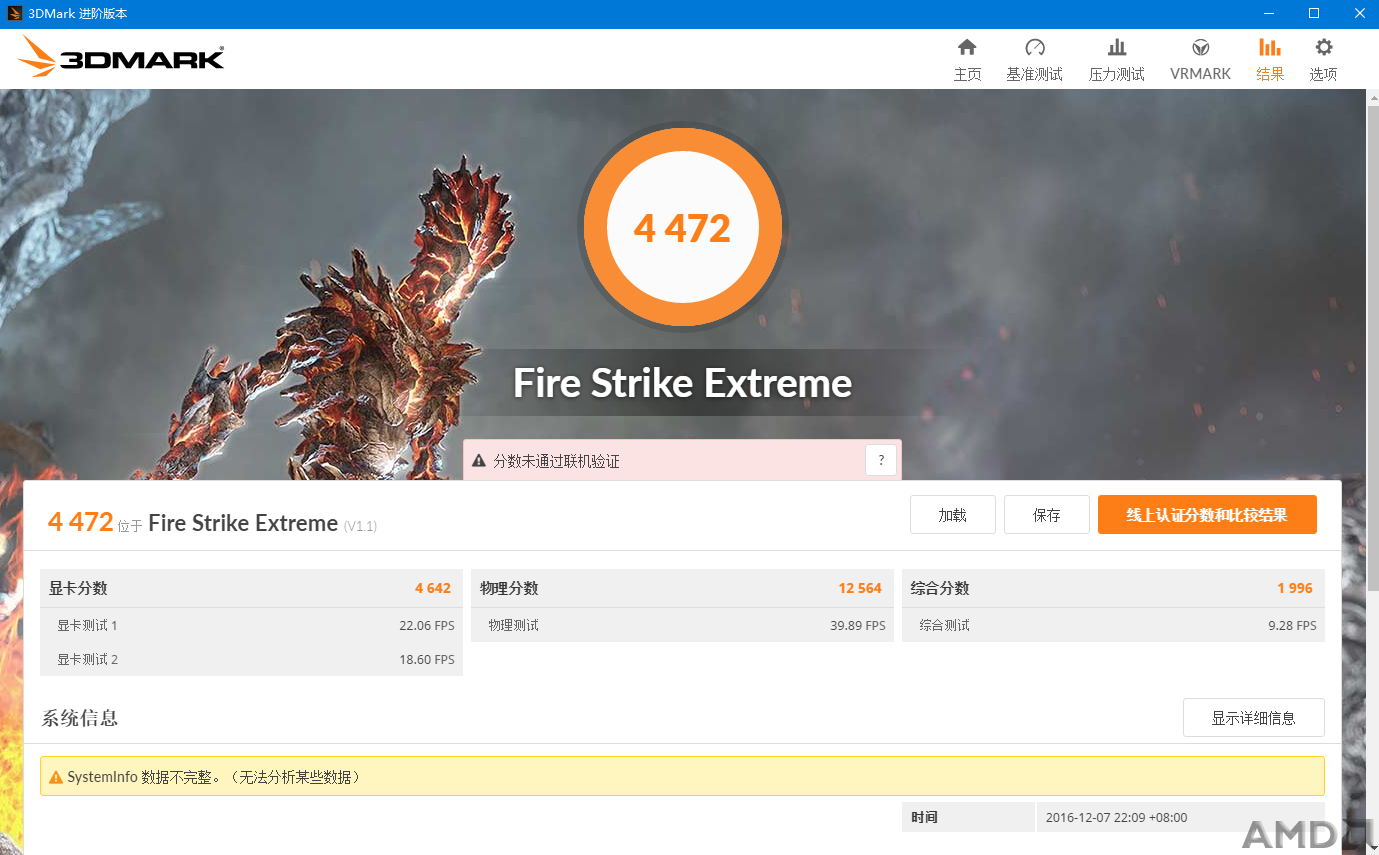This screenshot has height=855, width=1379.
Task: Click the 3DMark logo in header
Action: [x=121, y=57]
